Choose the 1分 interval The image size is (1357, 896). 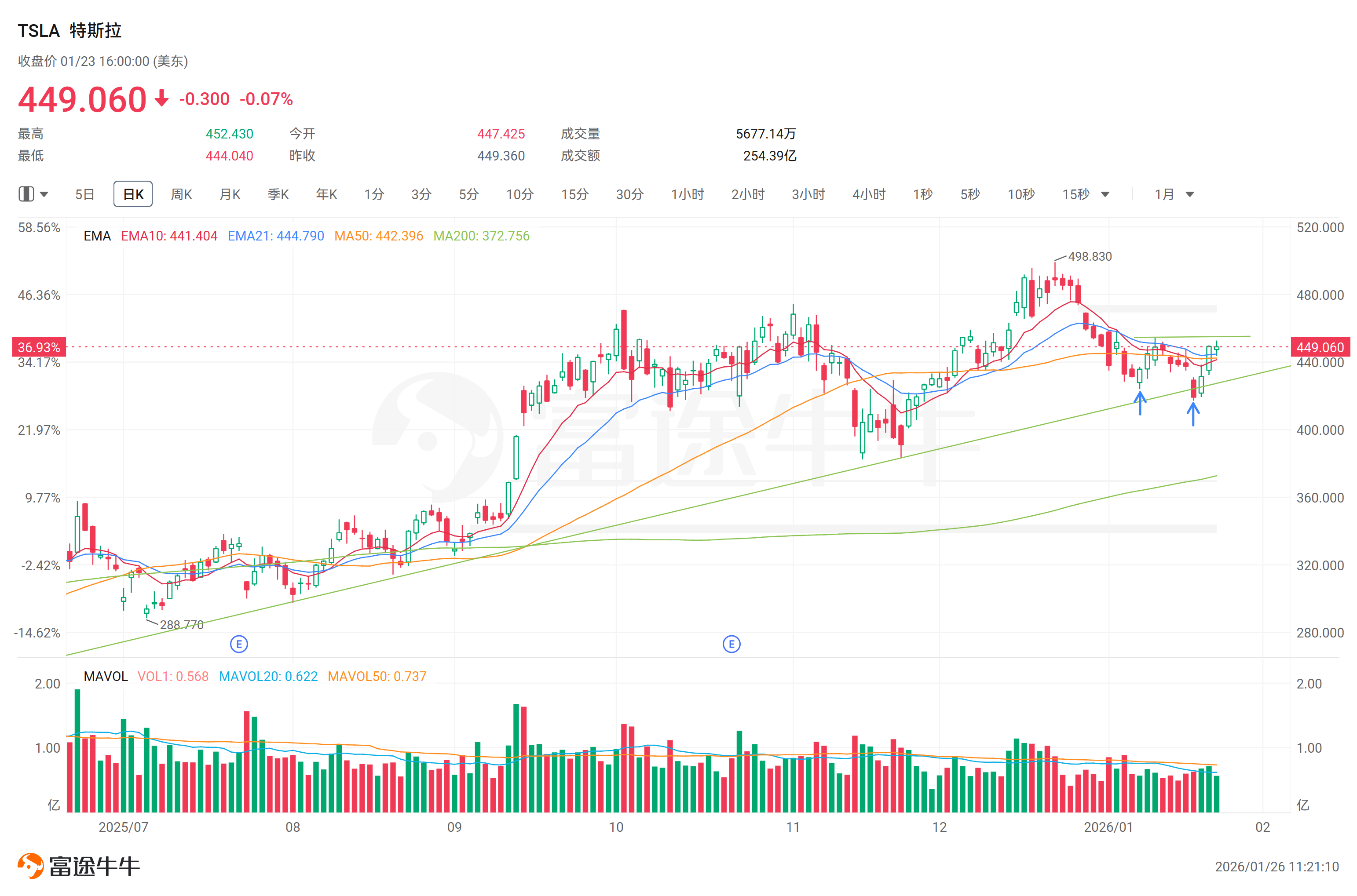[x=374, y=194]
